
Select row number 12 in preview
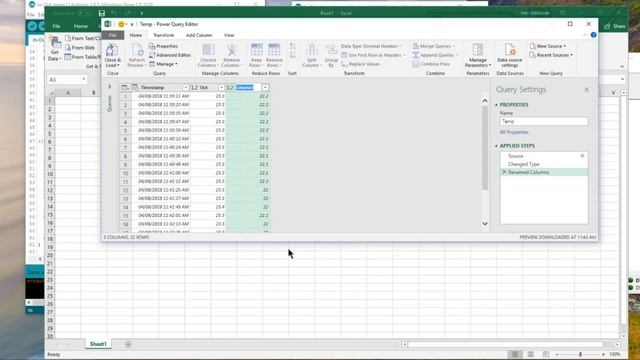point(125,190)
